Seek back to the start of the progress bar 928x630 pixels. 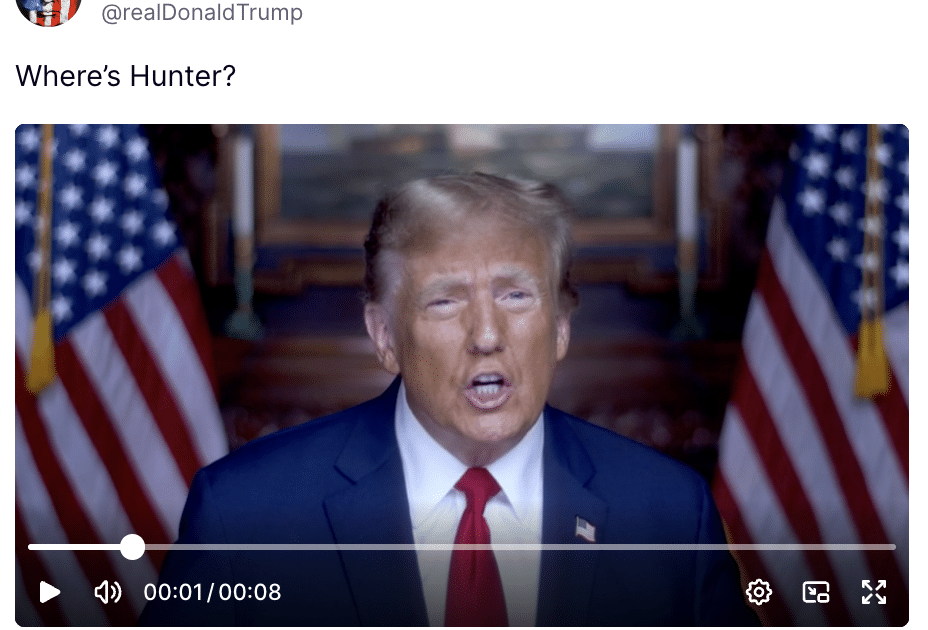coord(31,547)
